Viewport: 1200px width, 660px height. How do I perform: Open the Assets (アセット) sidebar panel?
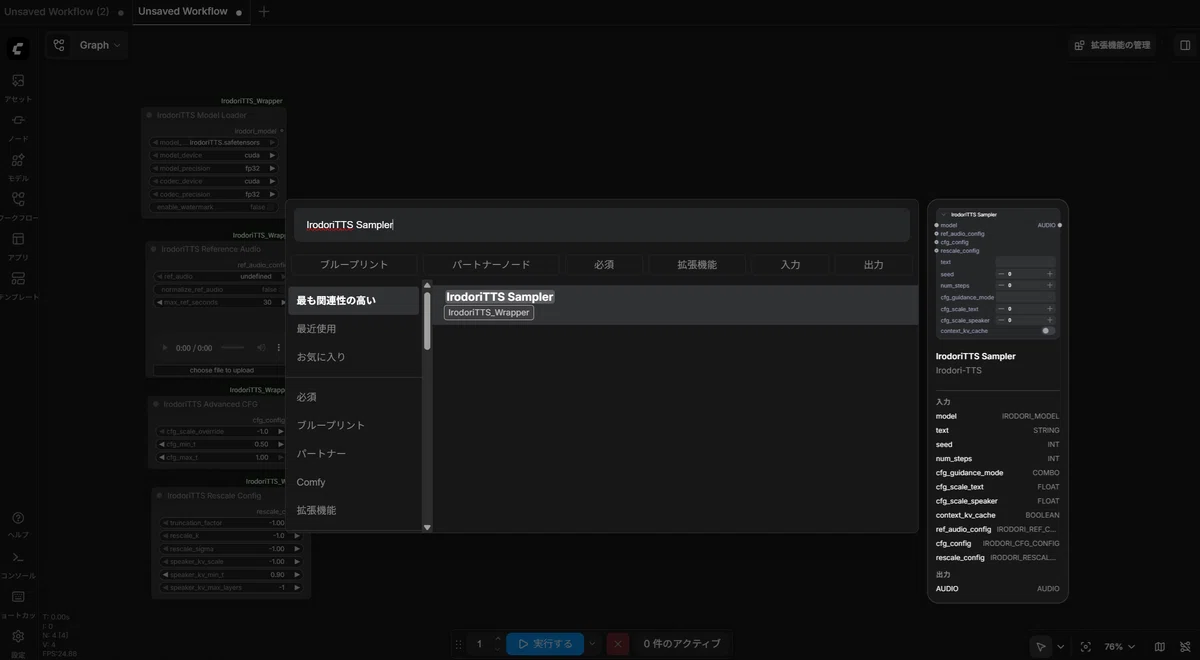(x=18, y=86)
